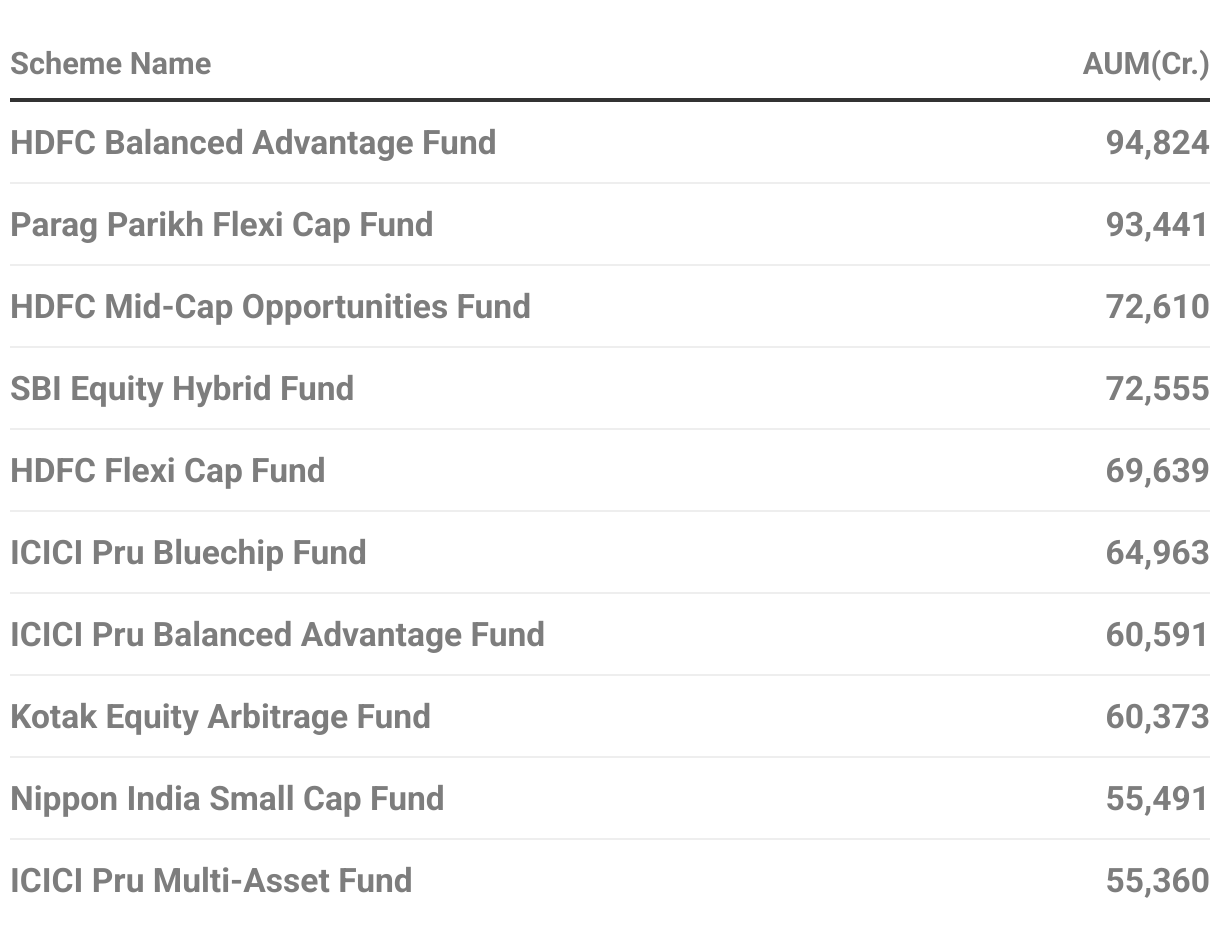Click the 93,441 AUM value
The width and height of the screenshot is (1220, 930).
pyautogui.click(x=1157, y=225)
